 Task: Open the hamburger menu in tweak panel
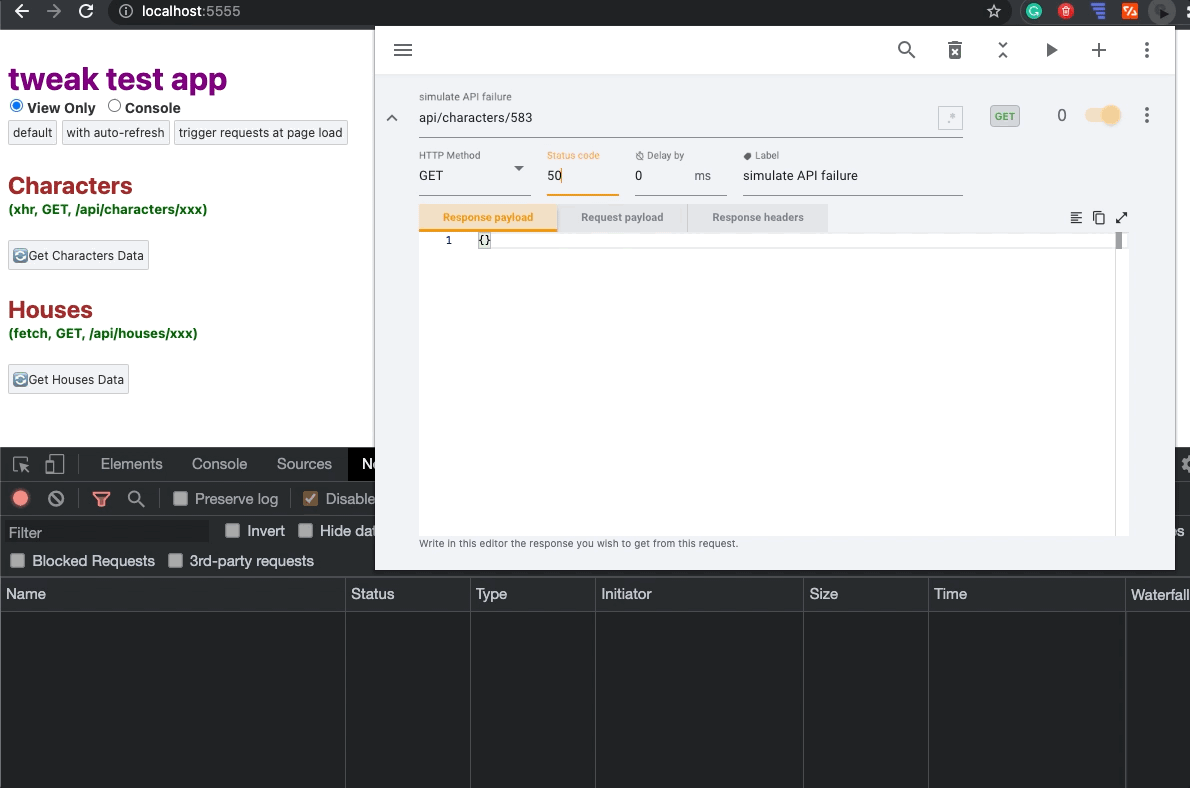click(x=403, y=50)
